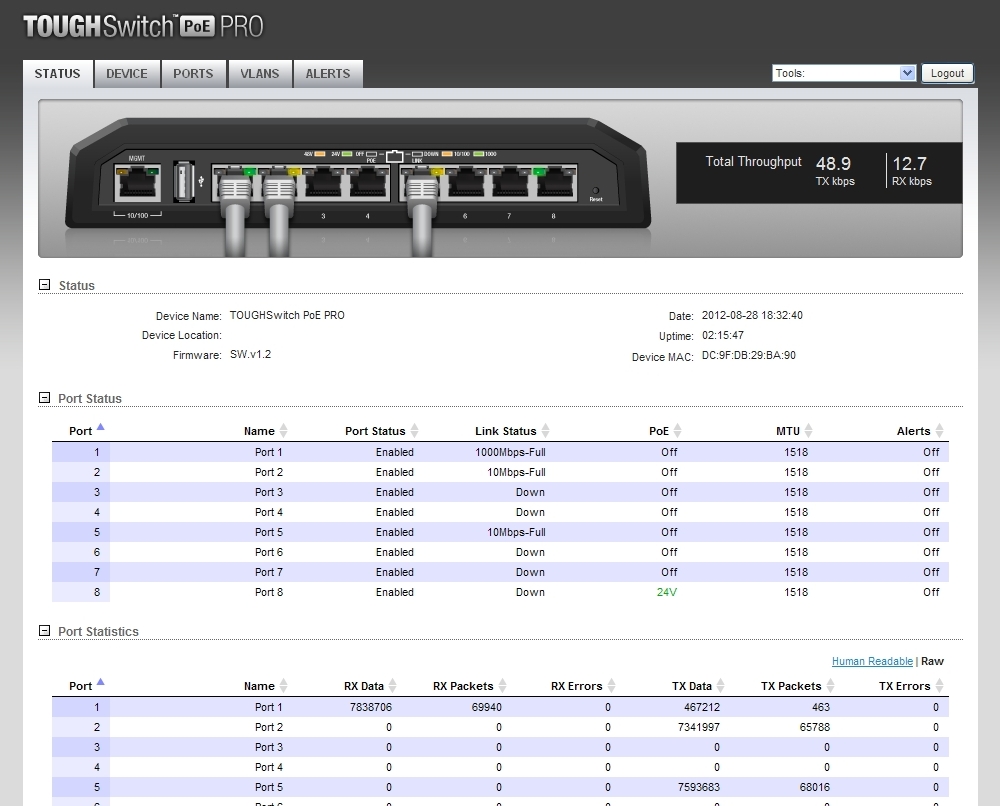Select the MAC address DC:9F:DB:29:BA:90
Screen dimensions: 1000x806
[x=749, y=355]
